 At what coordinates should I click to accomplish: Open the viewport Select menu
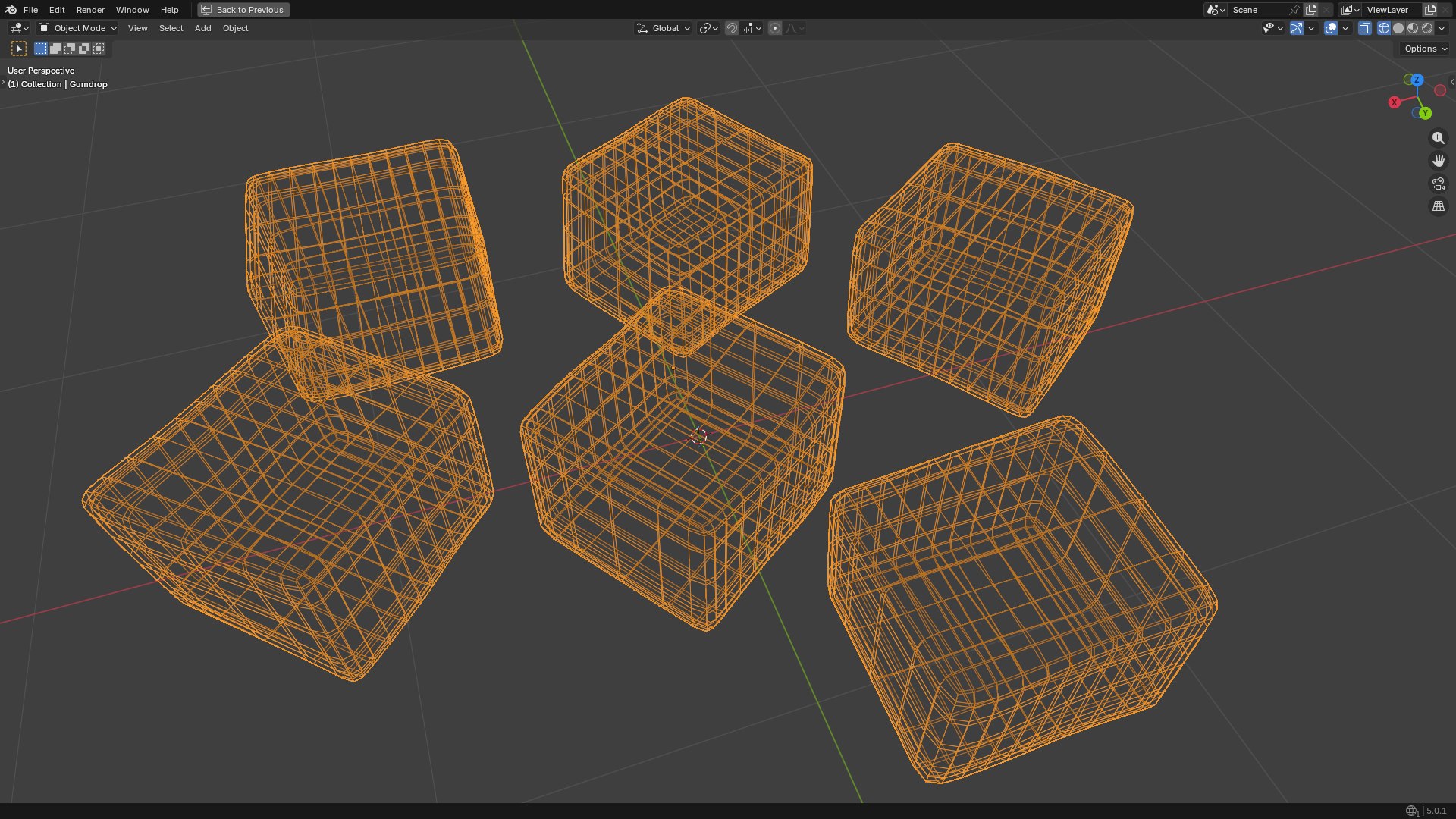171,28
